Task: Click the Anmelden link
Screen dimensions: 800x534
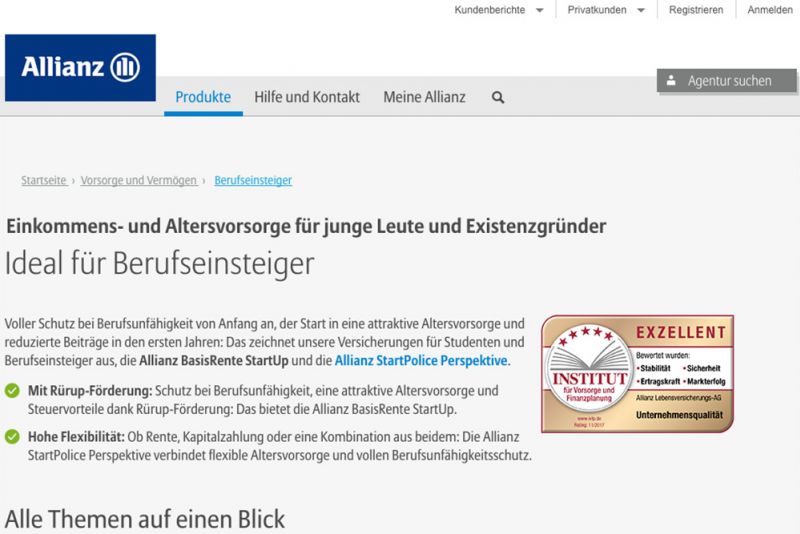Action: (x=770, y=10)
